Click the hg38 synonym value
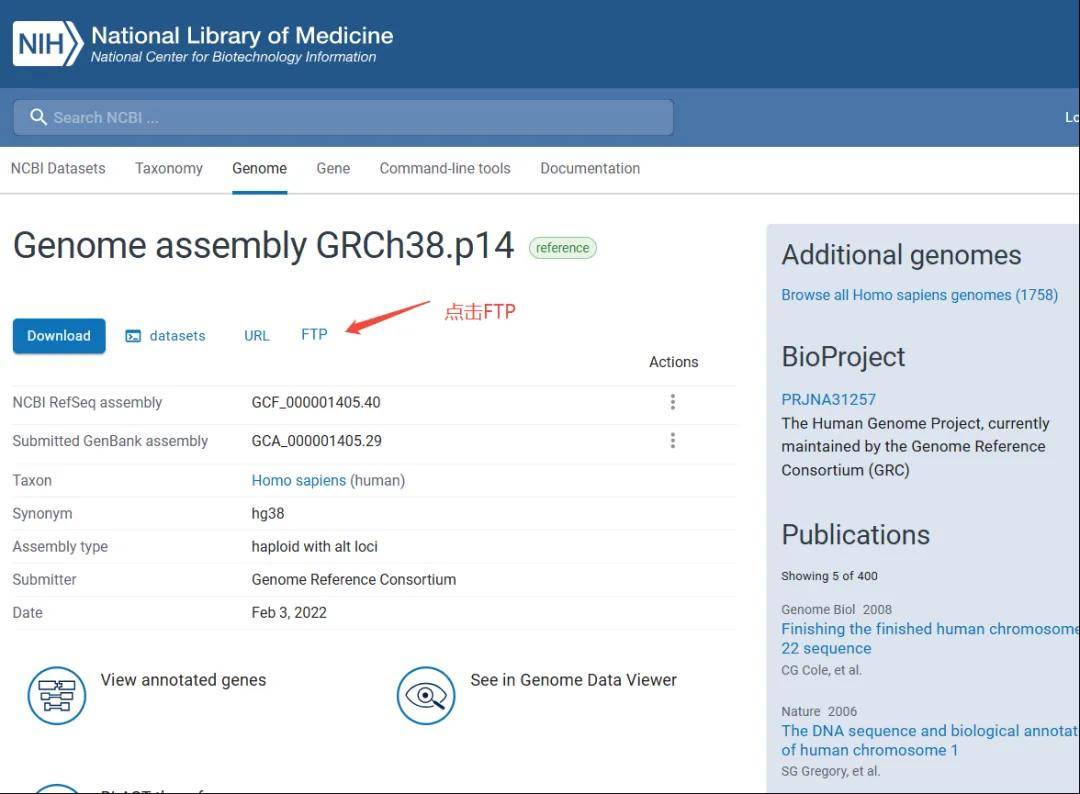The width and height of the screenshot is (1080, 794). click(x=268, y=514)
